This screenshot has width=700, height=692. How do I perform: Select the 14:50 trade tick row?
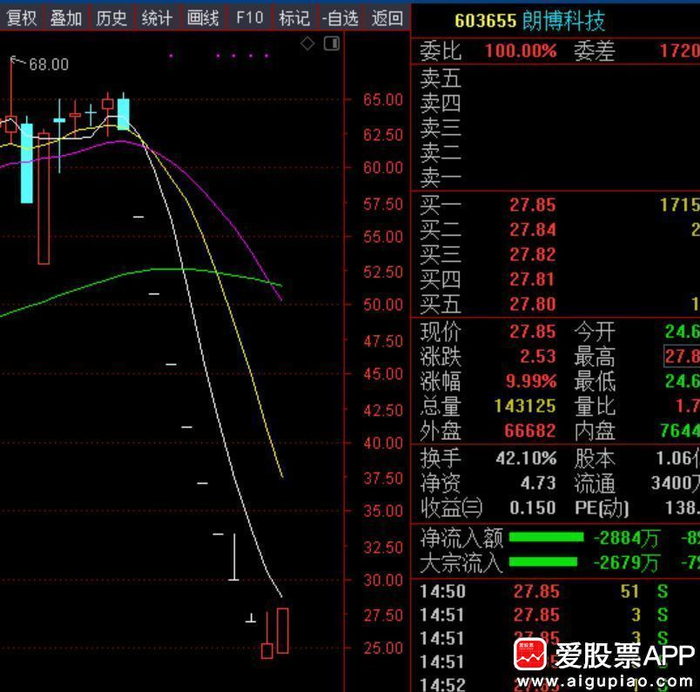(x=555, y=592)
